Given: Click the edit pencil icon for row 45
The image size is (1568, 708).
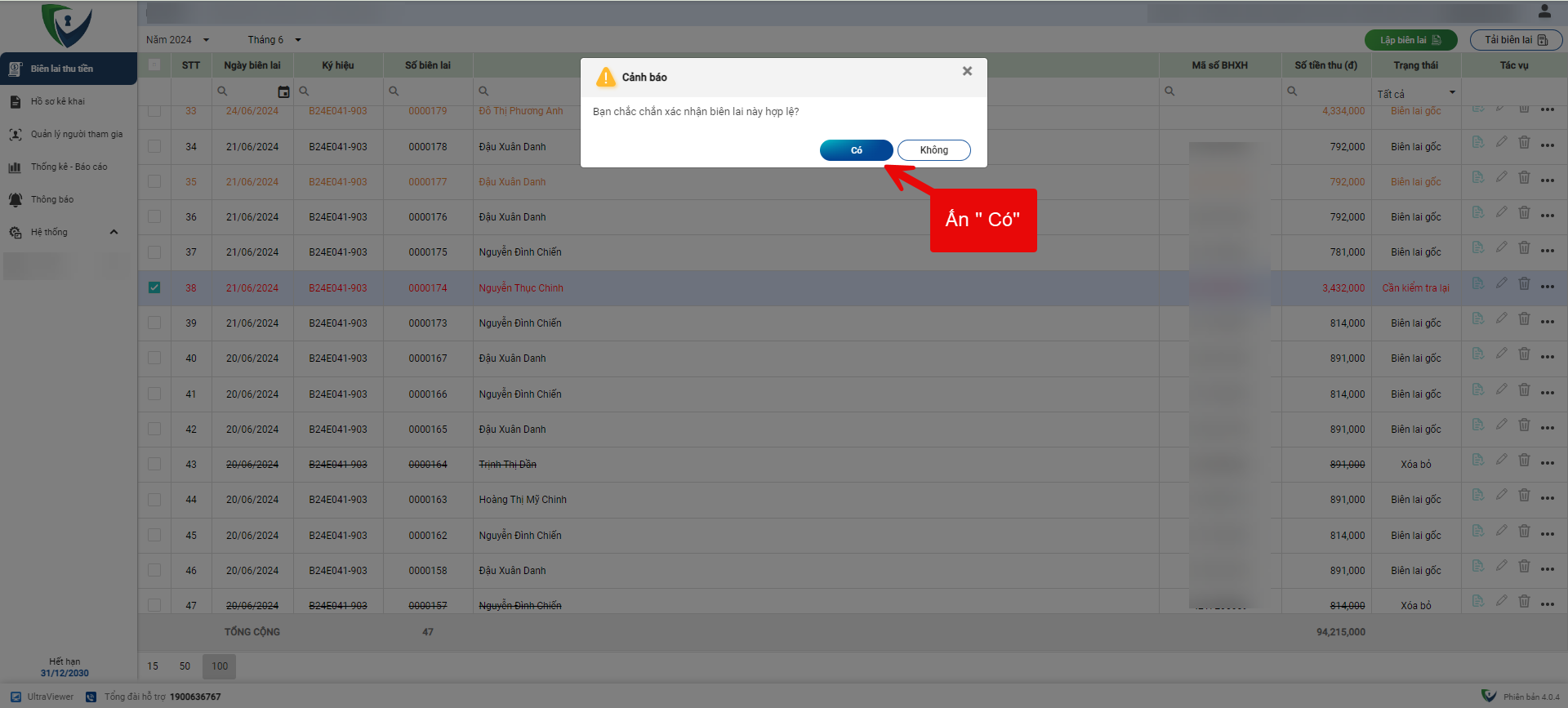Looking at the screenshot, I should pyautogui.click(x=1501, y=531).
